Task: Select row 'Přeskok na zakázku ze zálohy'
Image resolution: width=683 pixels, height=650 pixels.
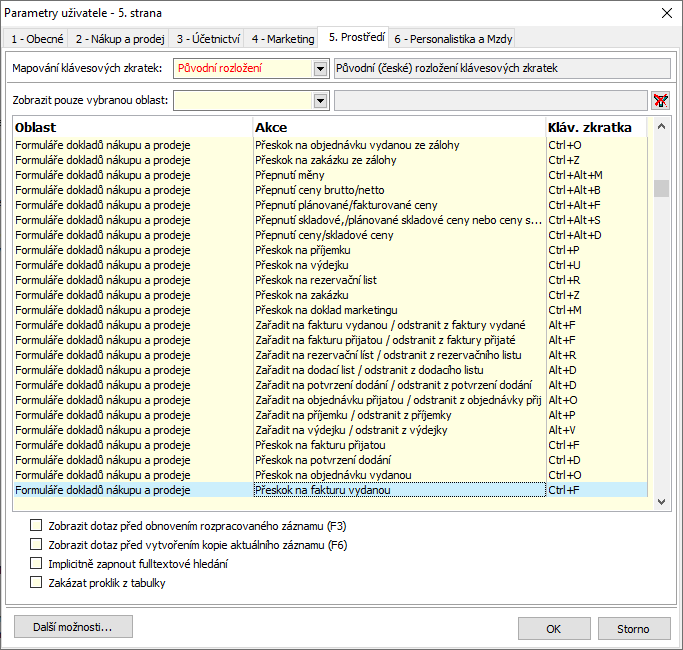Action: point(331,160)
